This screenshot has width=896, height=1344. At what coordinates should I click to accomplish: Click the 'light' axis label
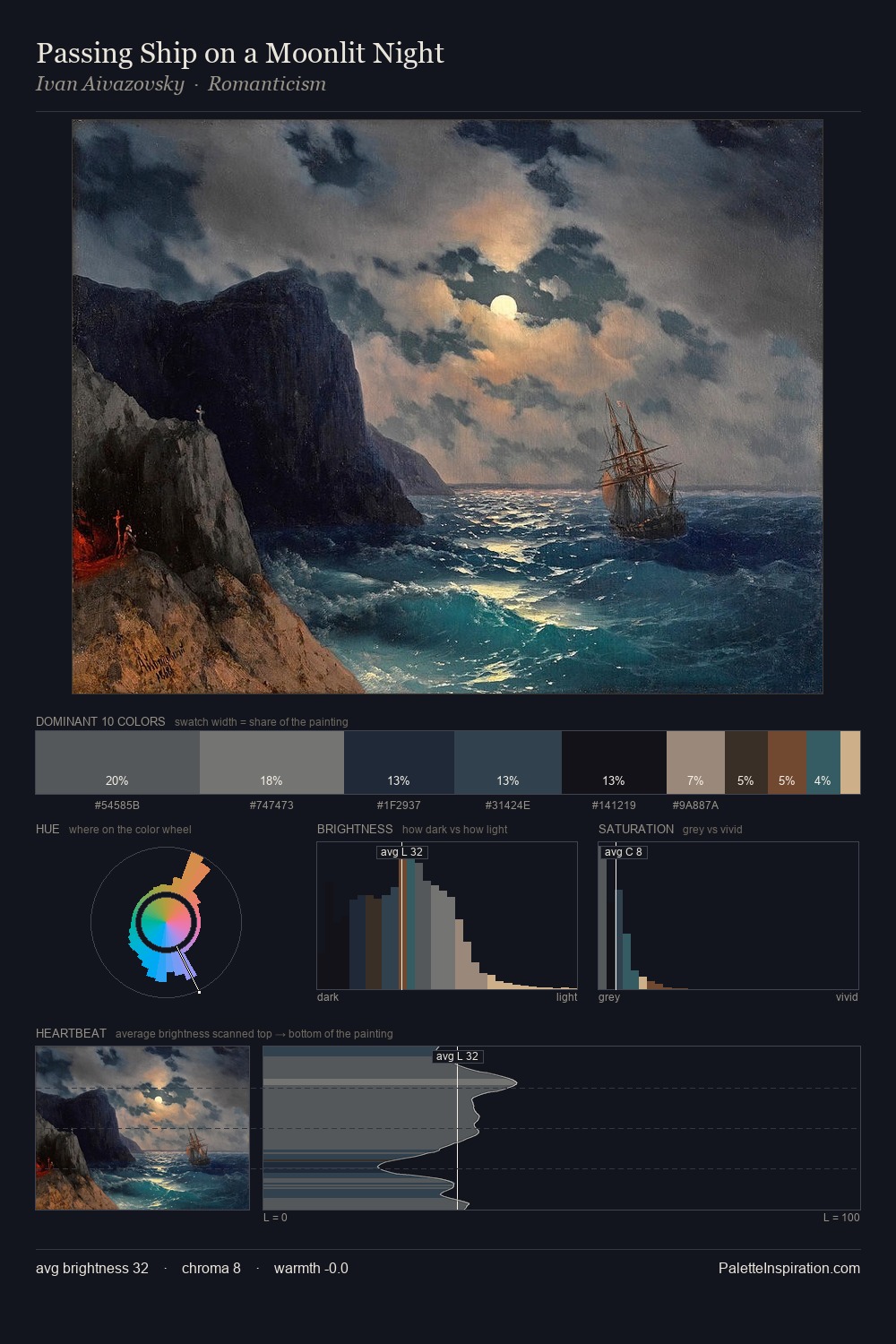pos(567,997)
